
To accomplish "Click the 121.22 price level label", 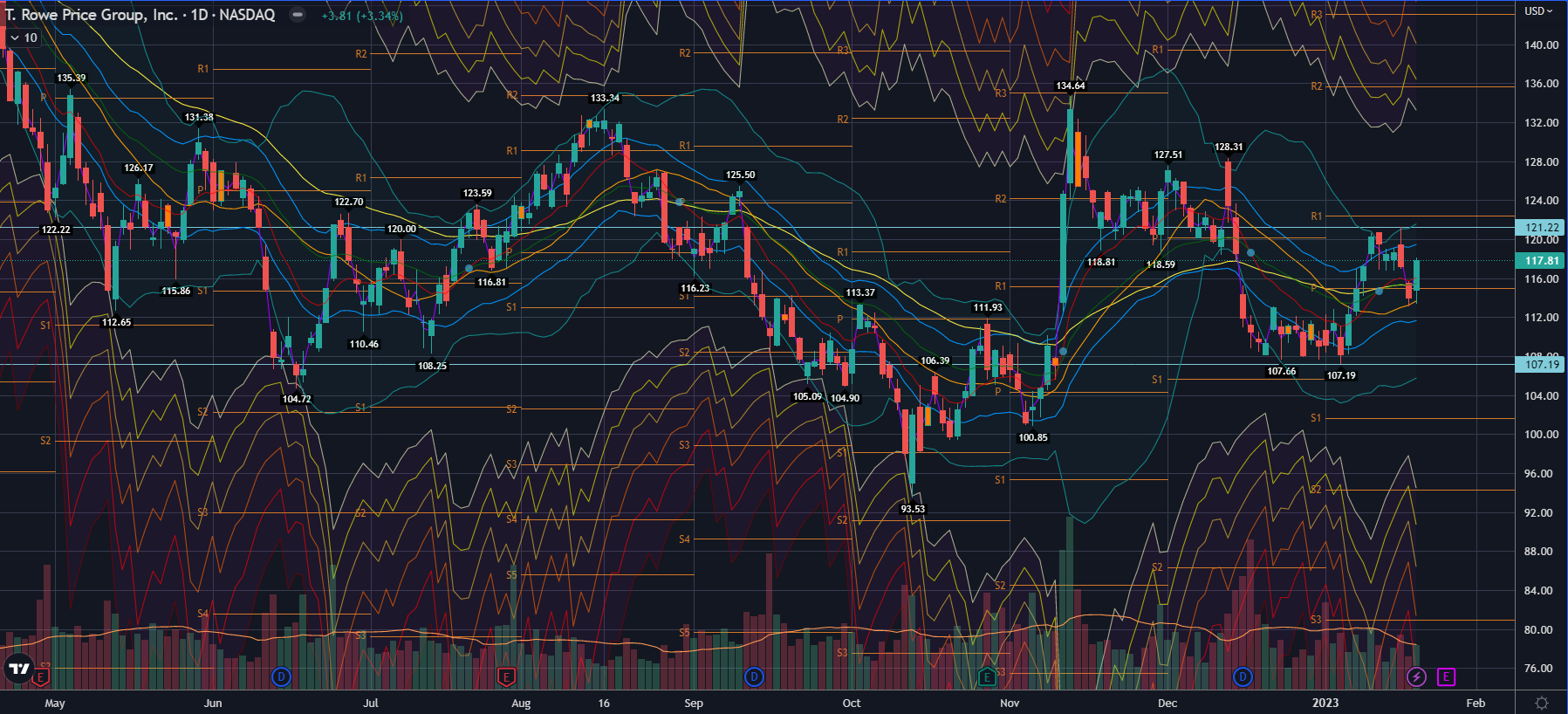I will (1541, 228).
